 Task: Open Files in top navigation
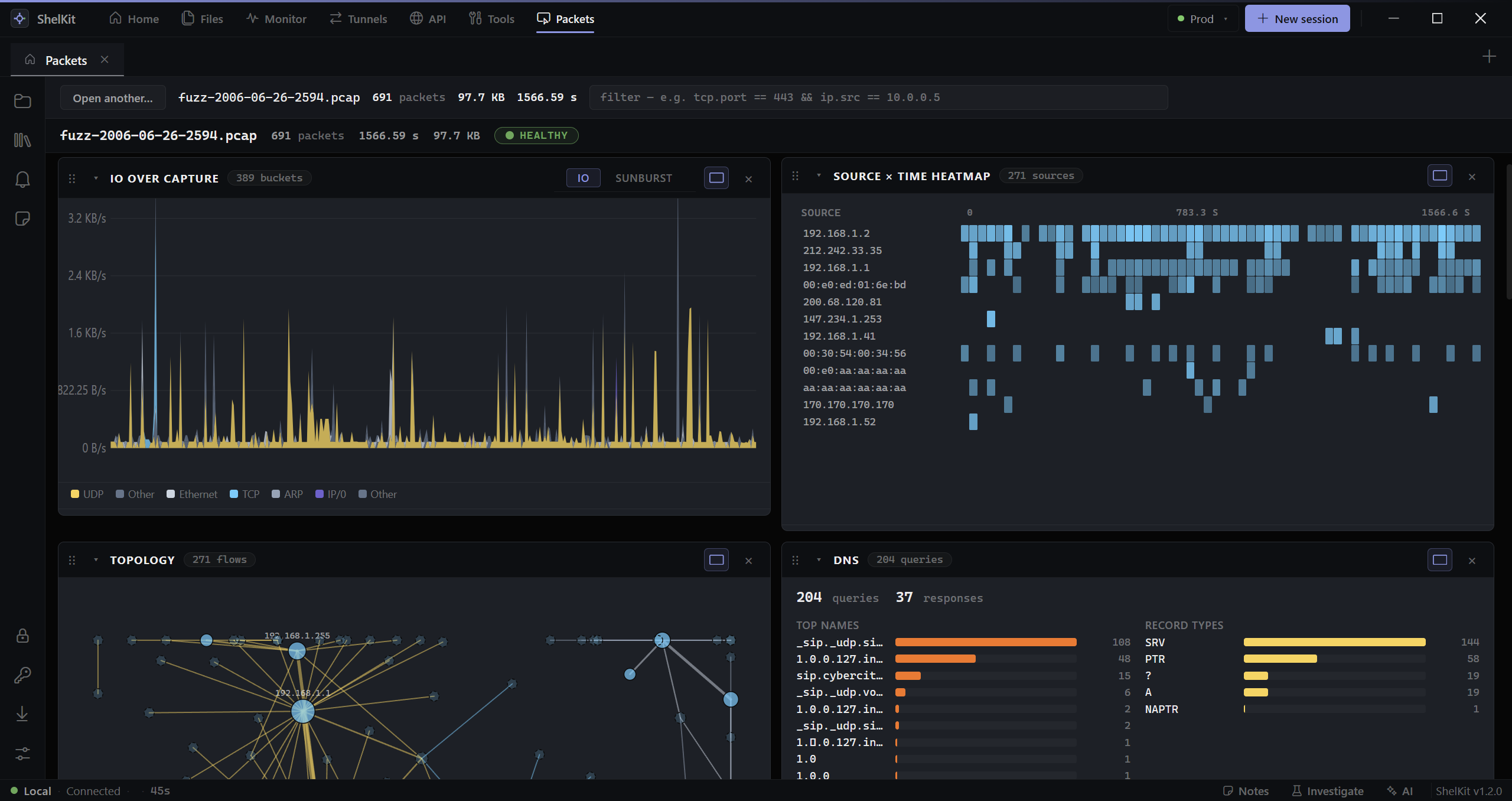[x=203, y=18]
